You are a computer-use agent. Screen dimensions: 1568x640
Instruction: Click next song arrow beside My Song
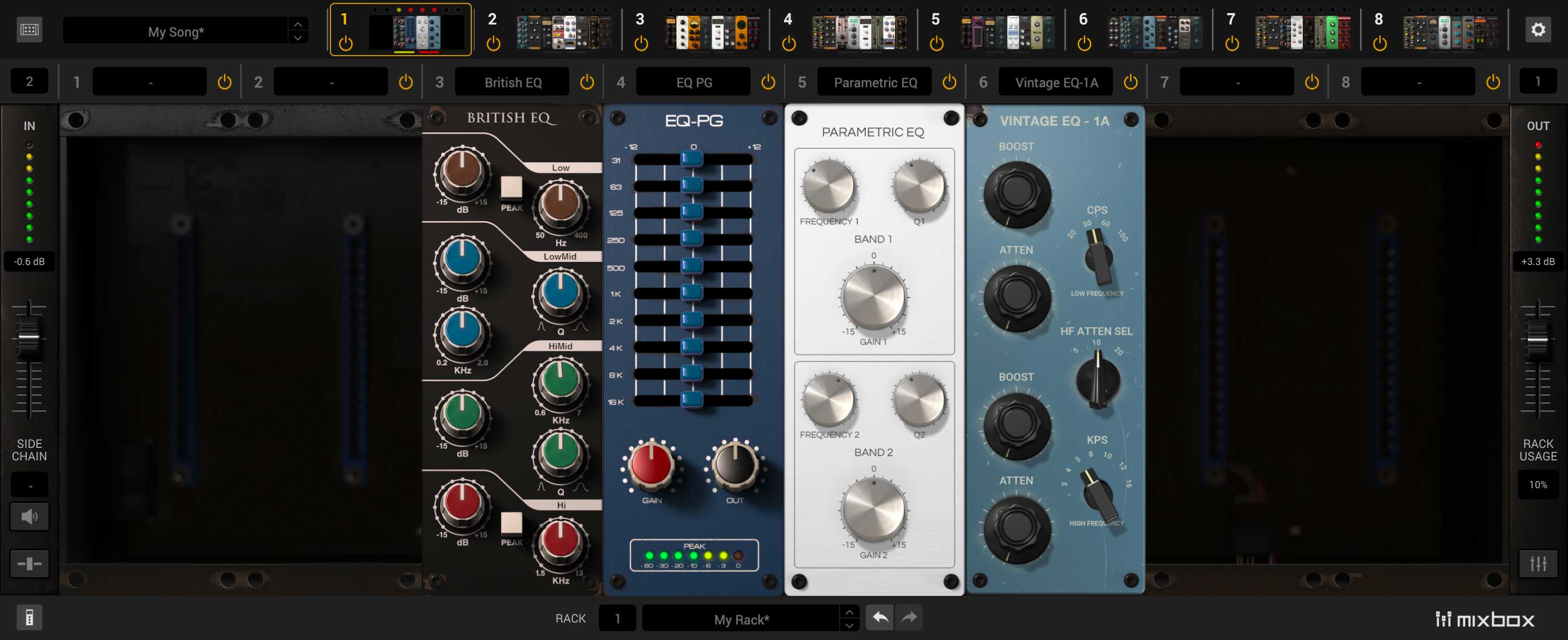point(298,38)
